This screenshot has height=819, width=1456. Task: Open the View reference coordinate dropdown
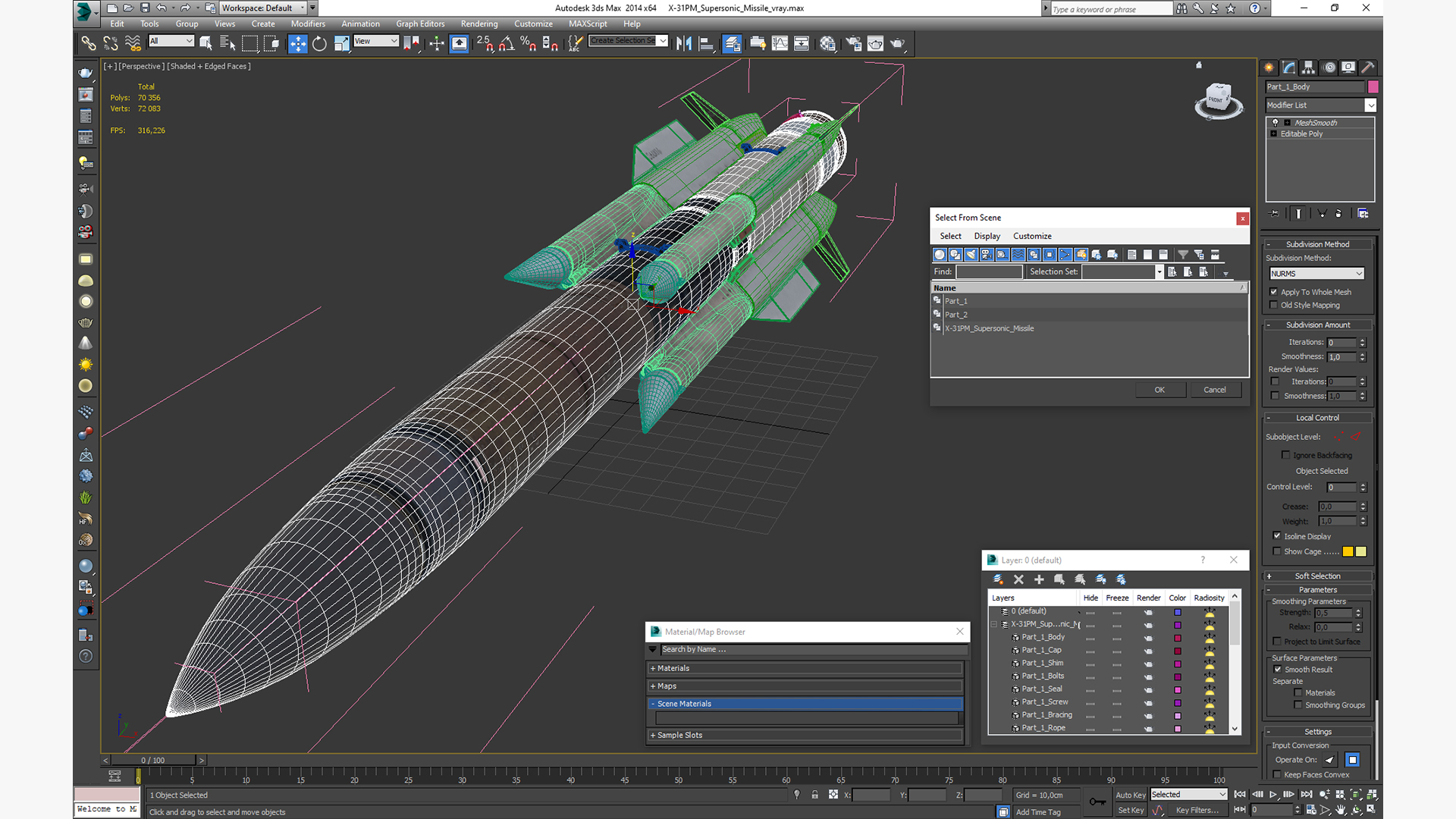click(375, 41)
